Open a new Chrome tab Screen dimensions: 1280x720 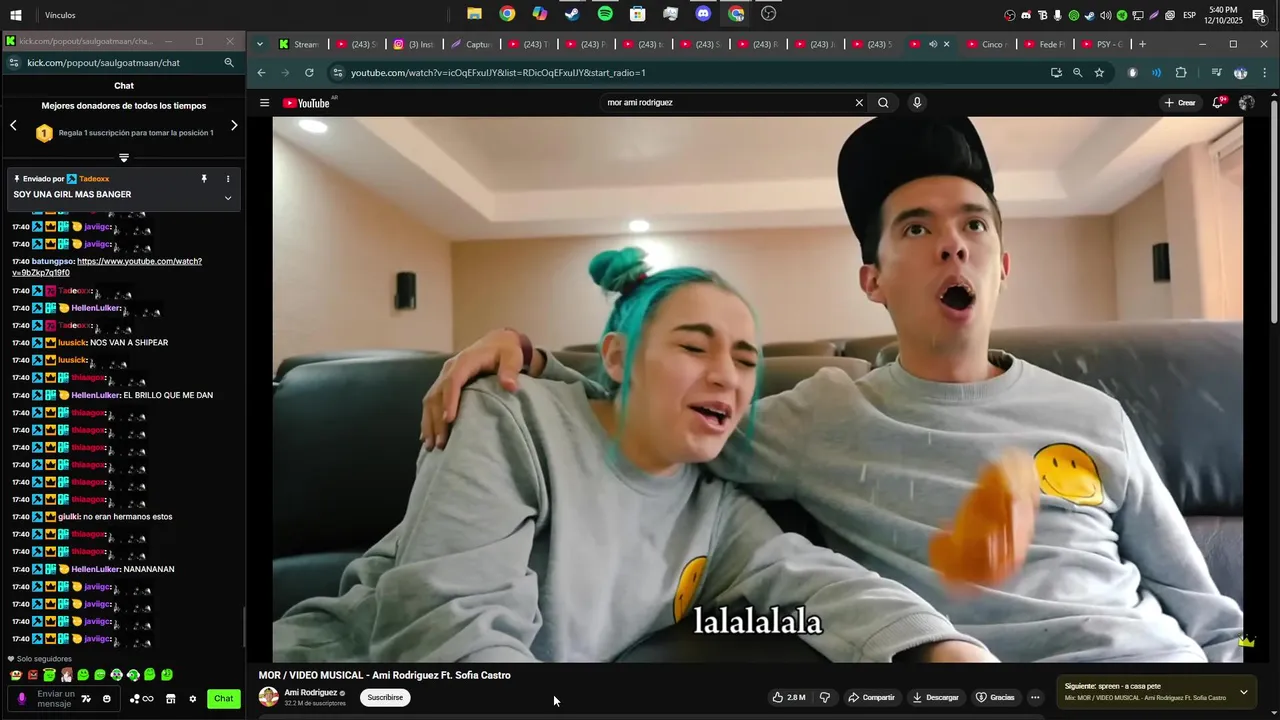pyautogui.click(x=1142, y=44)
